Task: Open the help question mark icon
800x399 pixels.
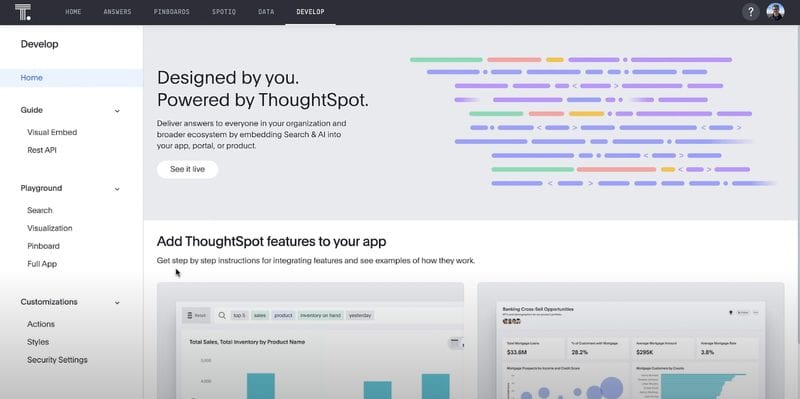Action: (751, 12)
